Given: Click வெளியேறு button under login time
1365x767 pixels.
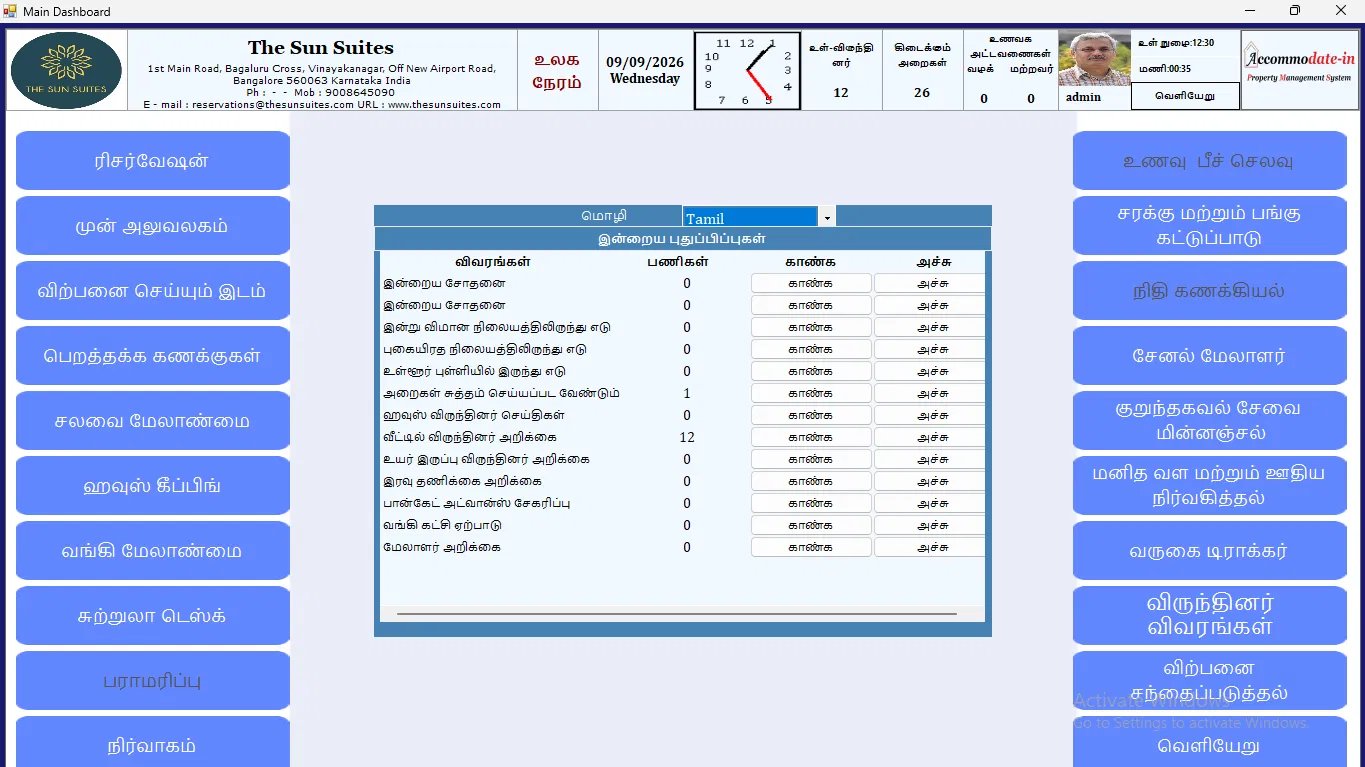Looking at the screenshot, I should click(x=1185, y=97).
